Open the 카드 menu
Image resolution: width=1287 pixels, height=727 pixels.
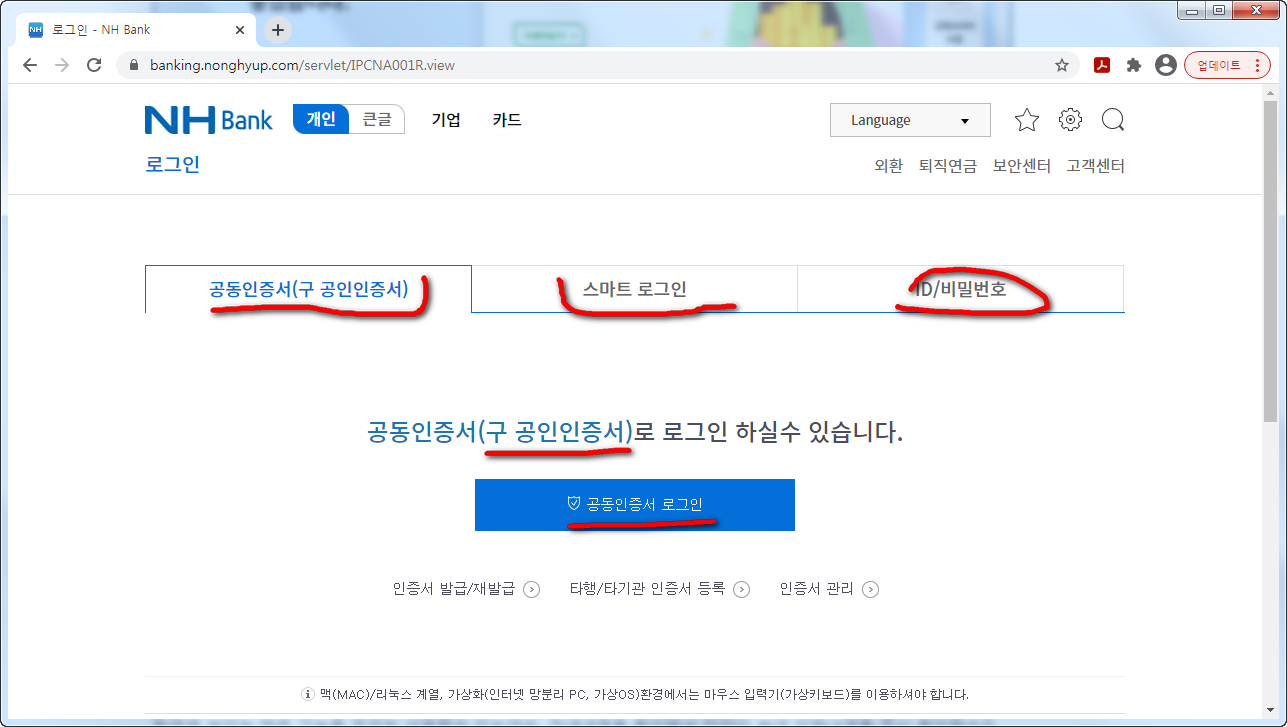pyautogui.click(x=507, y=120)
